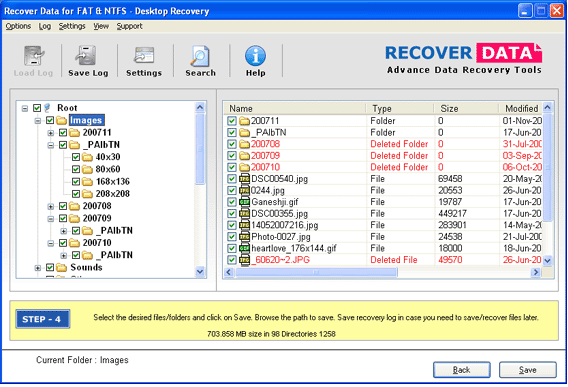
Task: Click the Images folder icon in tree
Action: pyautogui.click(x=61, y=120)
